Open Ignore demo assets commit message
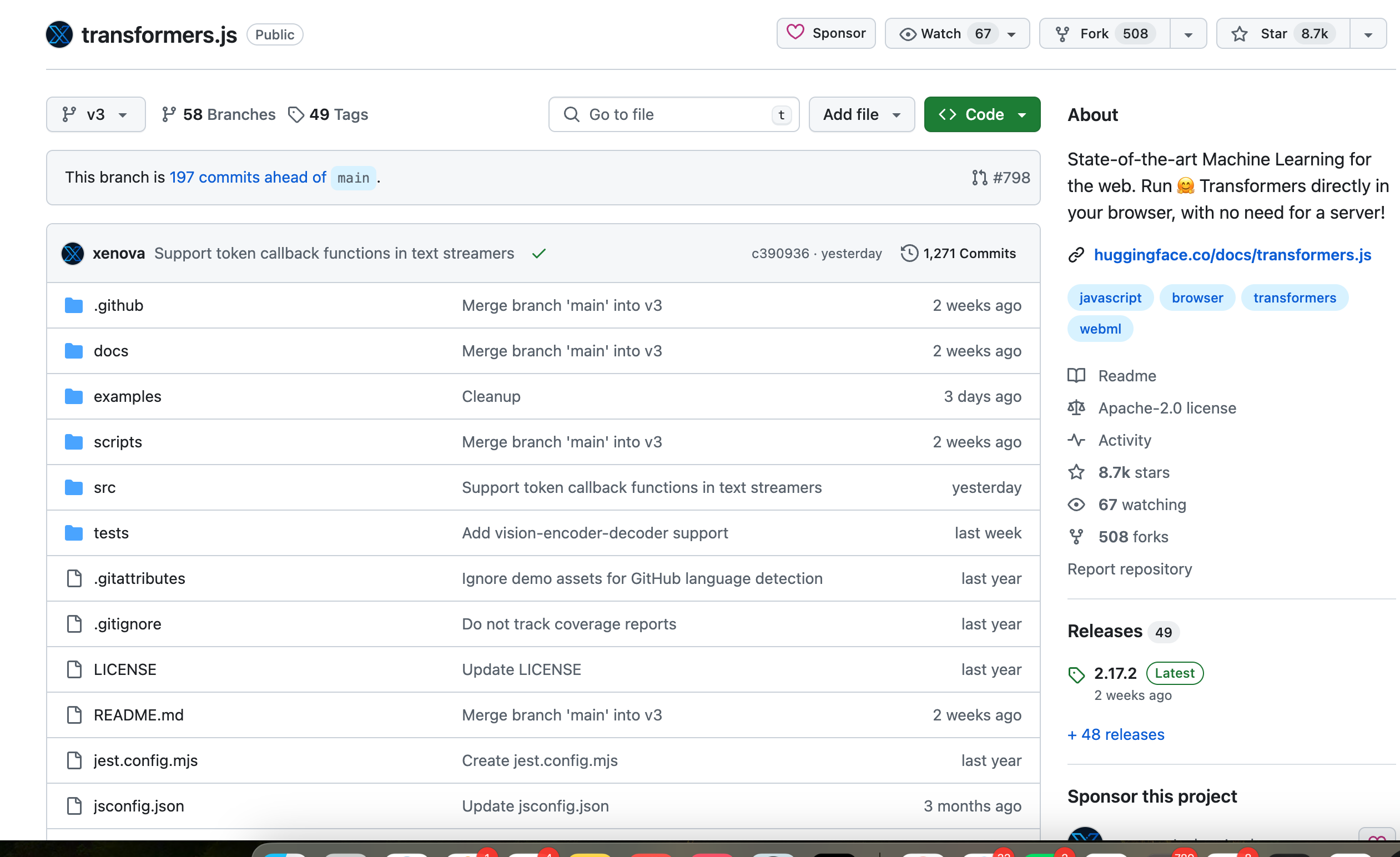 (x=642, y=578)
